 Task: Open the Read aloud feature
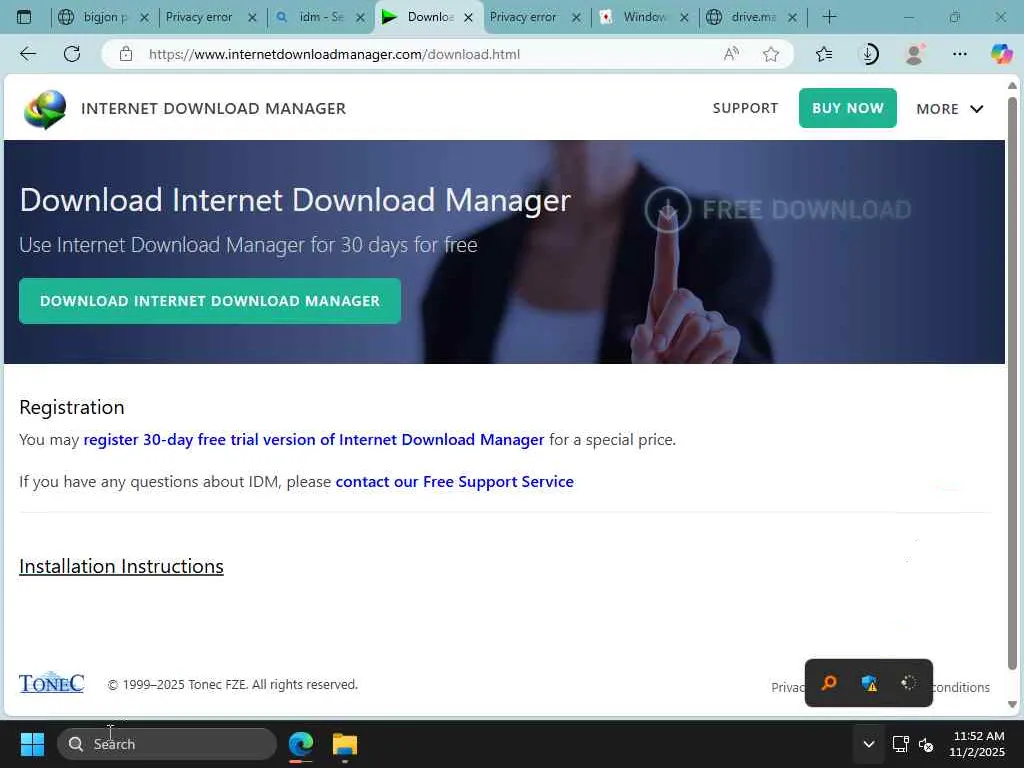731,54
